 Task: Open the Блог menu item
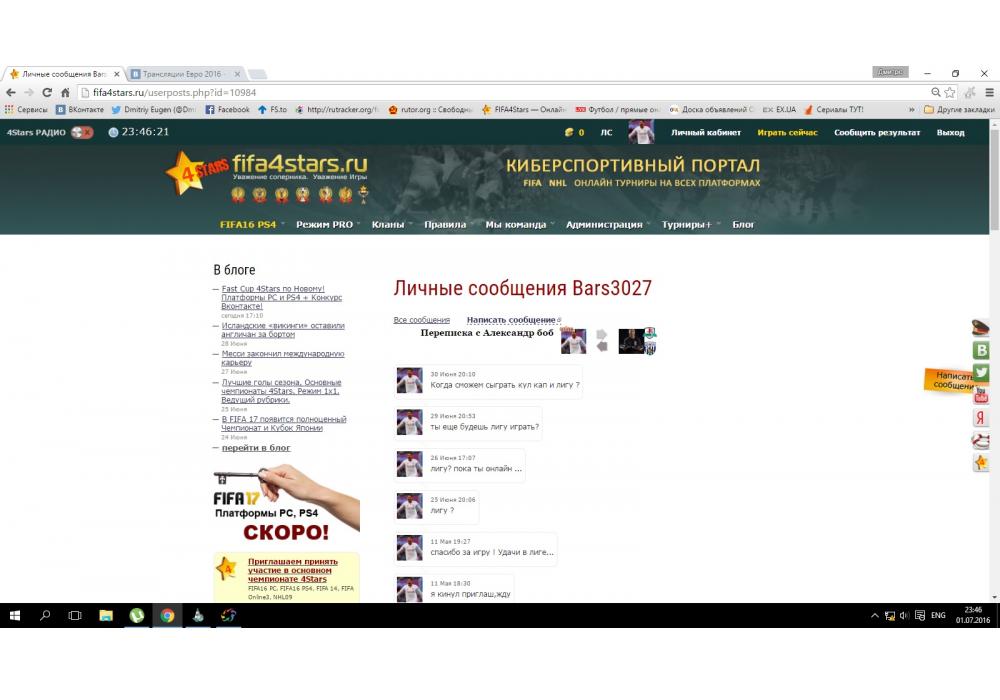click(x=743, y=224)
